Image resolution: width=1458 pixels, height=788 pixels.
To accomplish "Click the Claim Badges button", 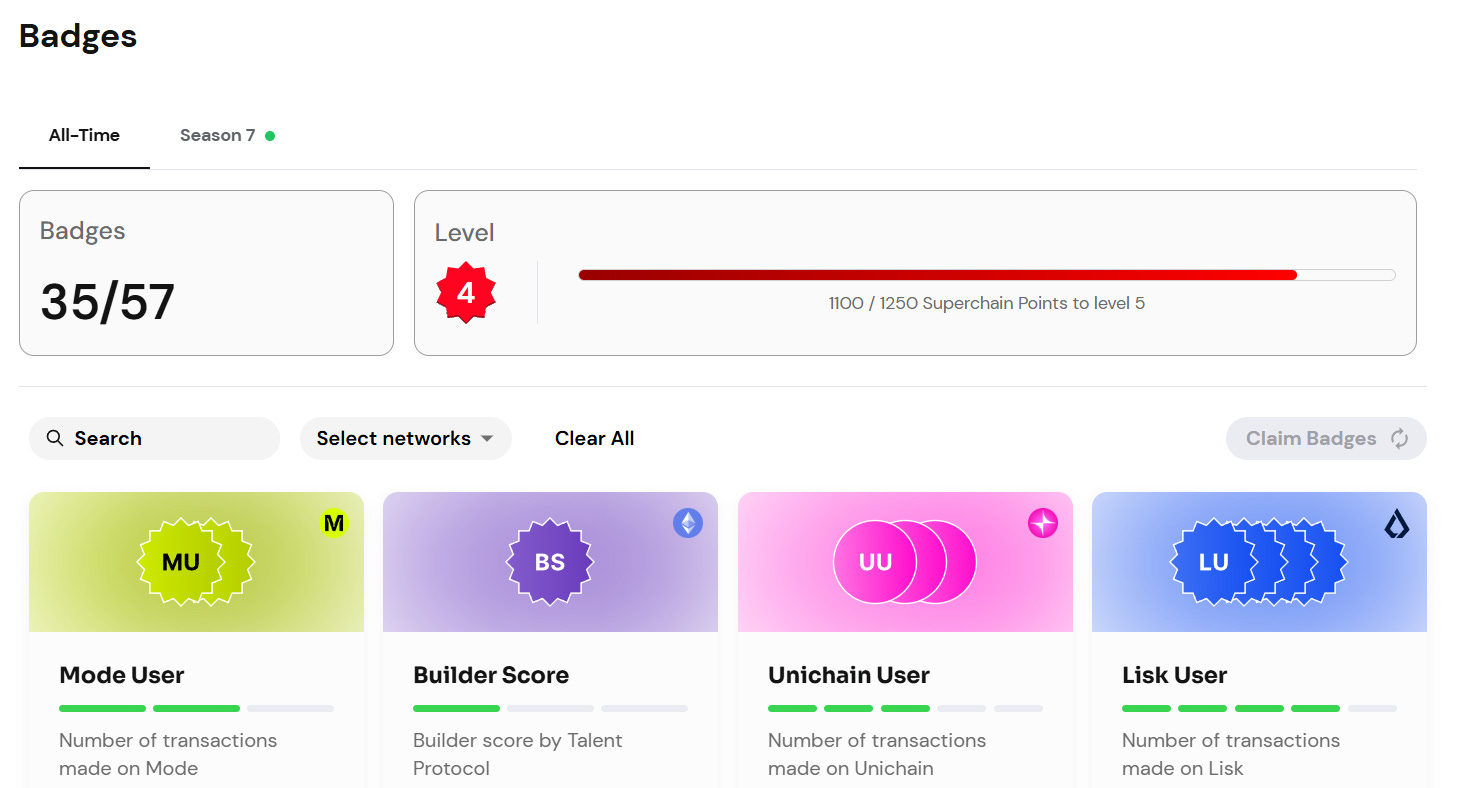I will coord(1326,438).
